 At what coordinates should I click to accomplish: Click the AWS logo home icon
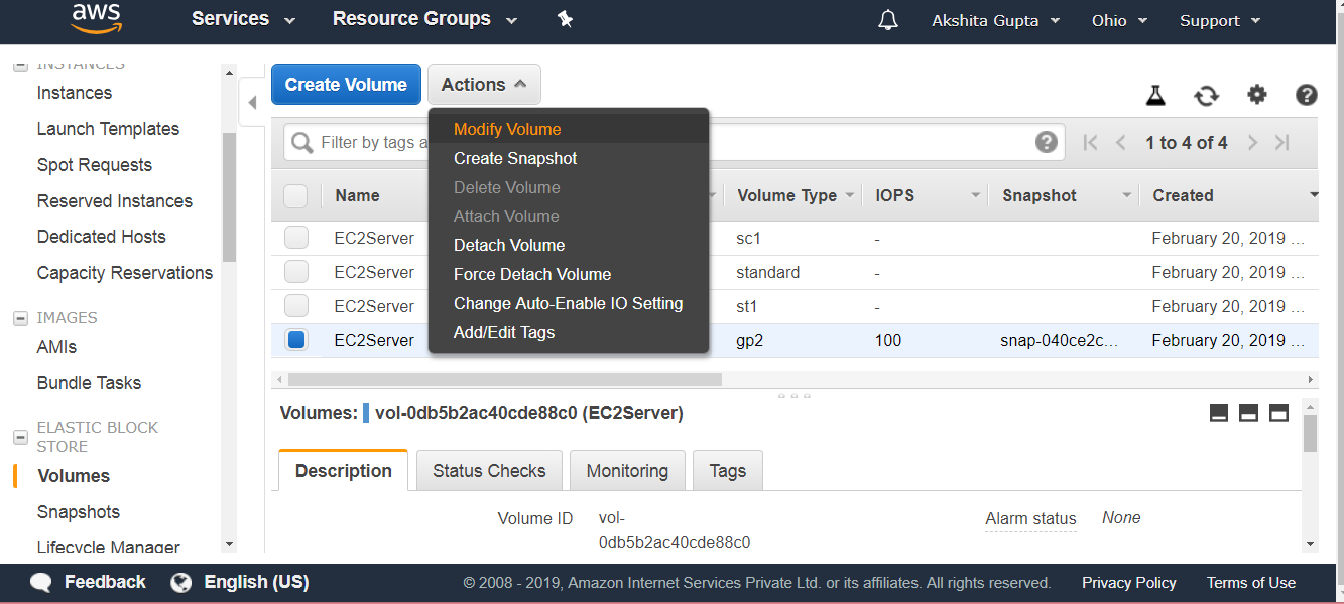(x=97, y=19)
